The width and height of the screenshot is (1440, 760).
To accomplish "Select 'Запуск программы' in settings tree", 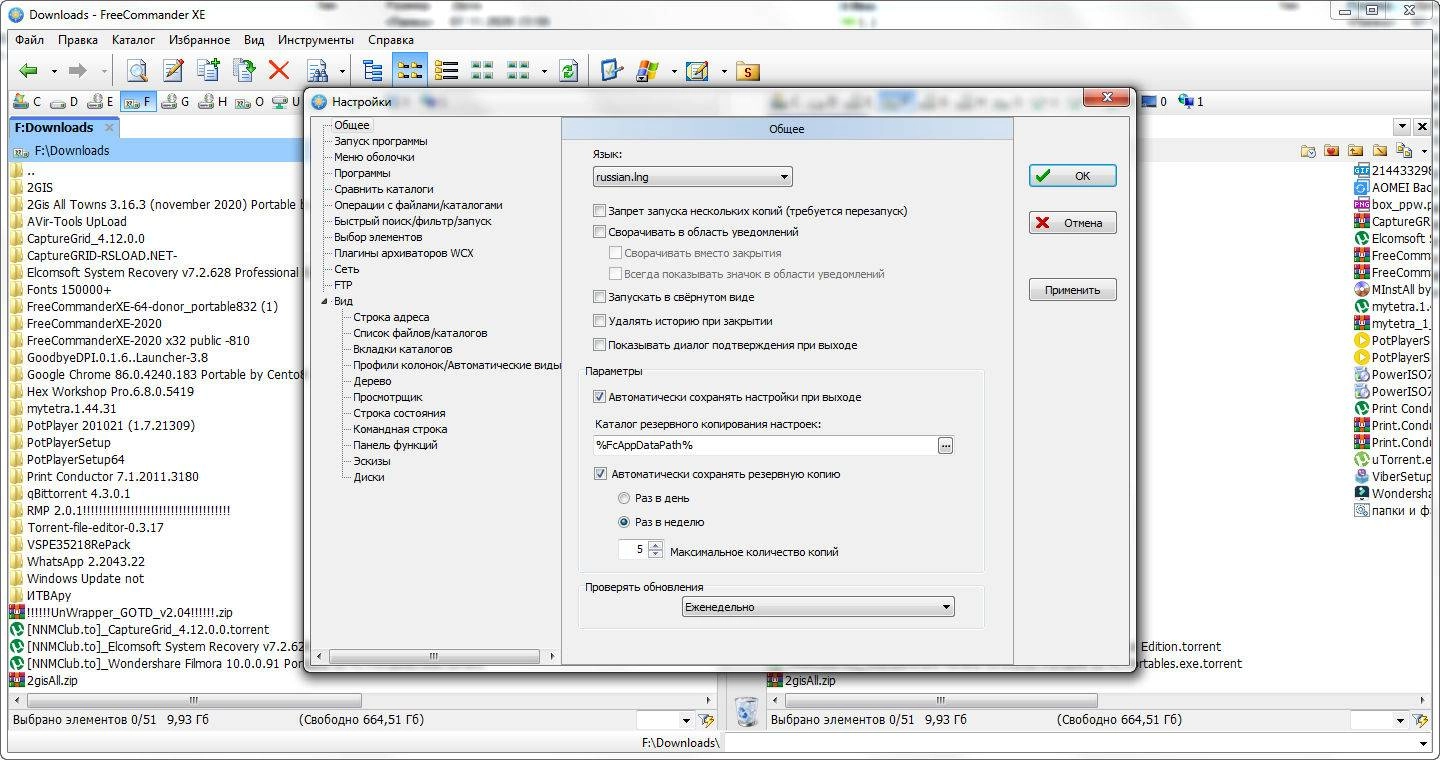I will coord(381,141).
